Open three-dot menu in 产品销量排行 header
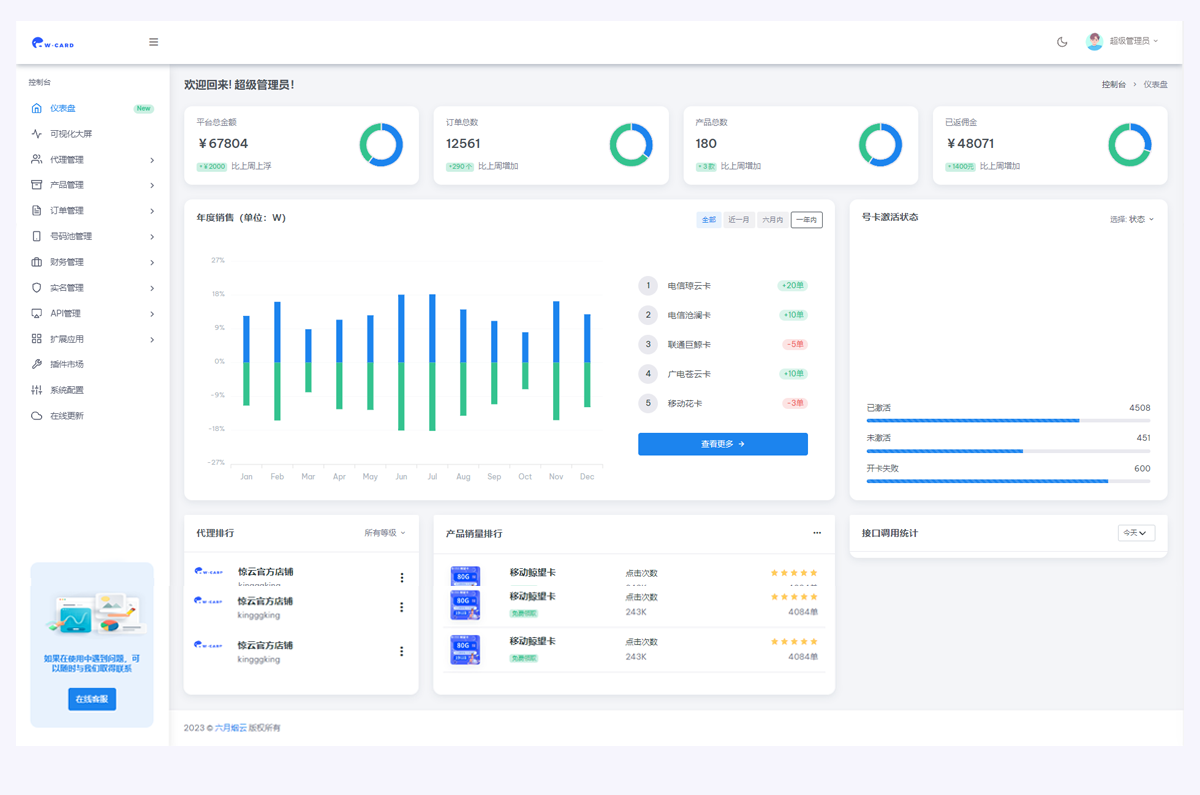This screenshot has width=1200, height=795. (x=817, y=533)
